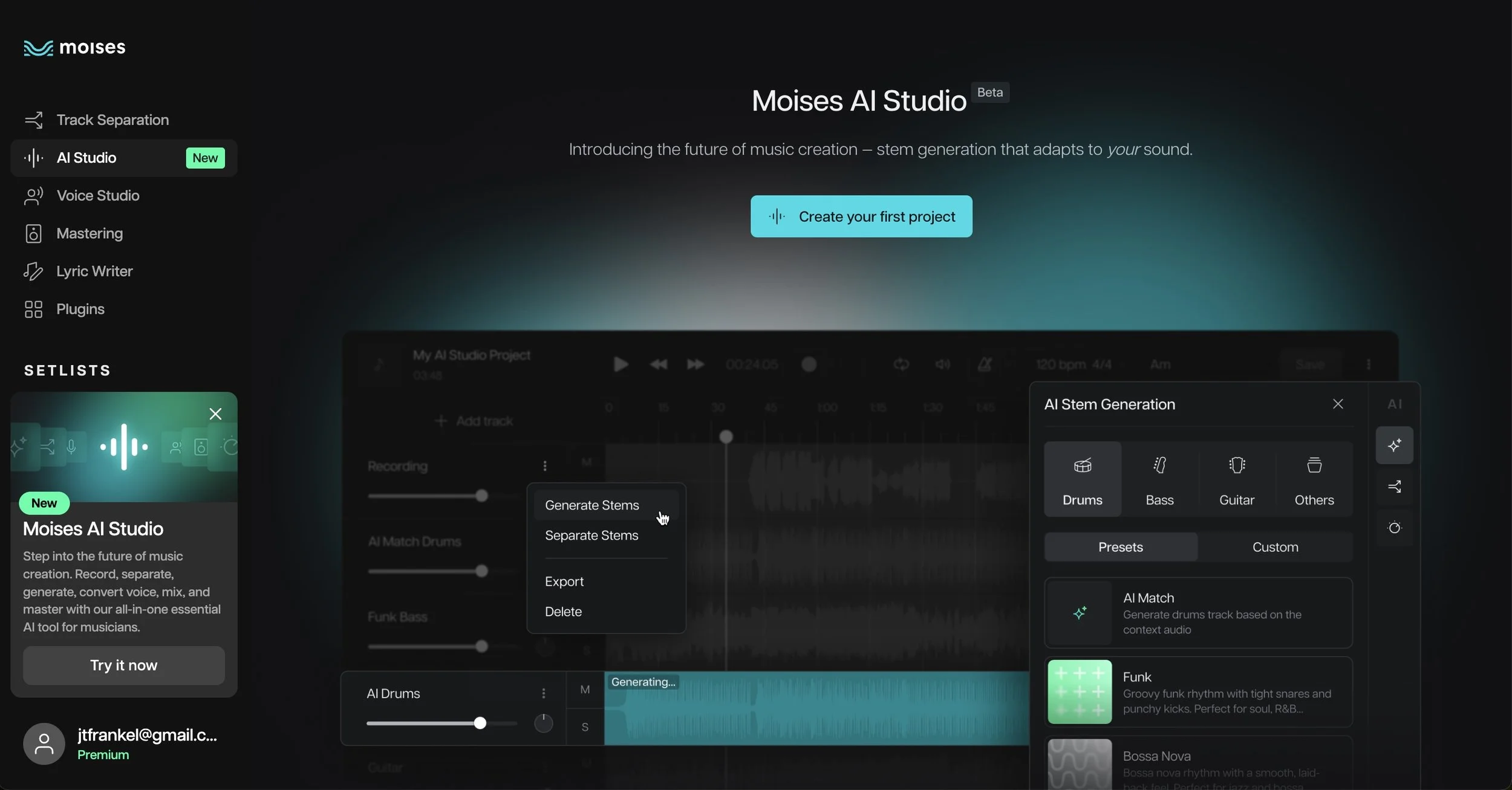This screenshot has width=1512, height=790.
Task: Open Lyric Writer
Action: 124,271
